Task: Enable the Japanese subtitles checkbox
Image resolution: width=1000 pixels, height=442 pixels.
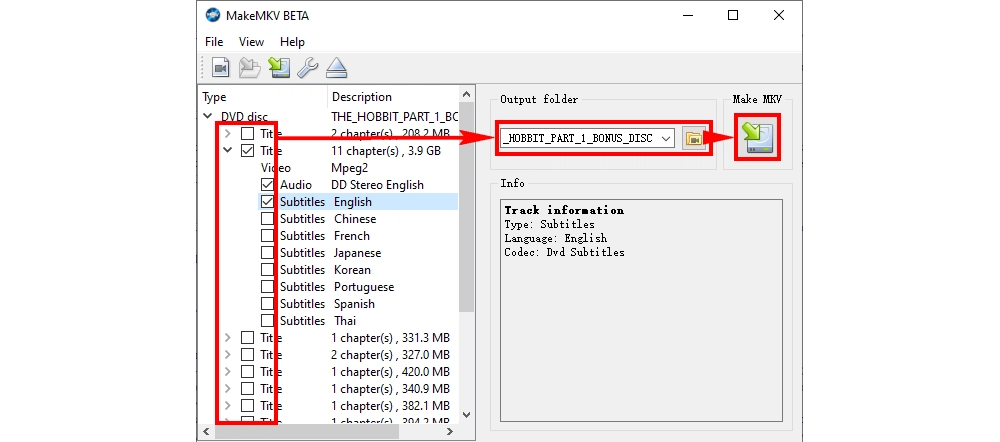Action: 268,253
